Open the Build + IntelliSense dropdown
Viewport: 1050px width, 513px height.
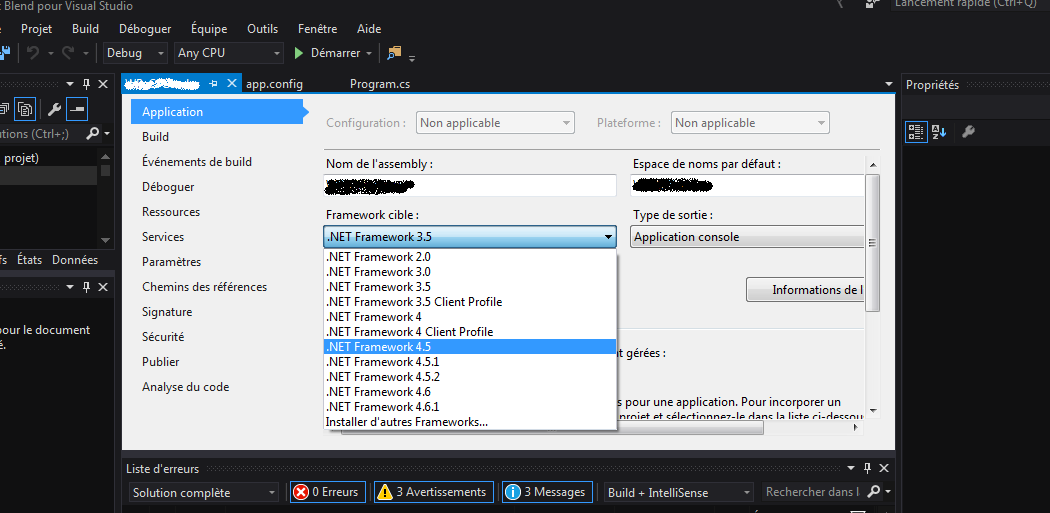tap(678, 492)
